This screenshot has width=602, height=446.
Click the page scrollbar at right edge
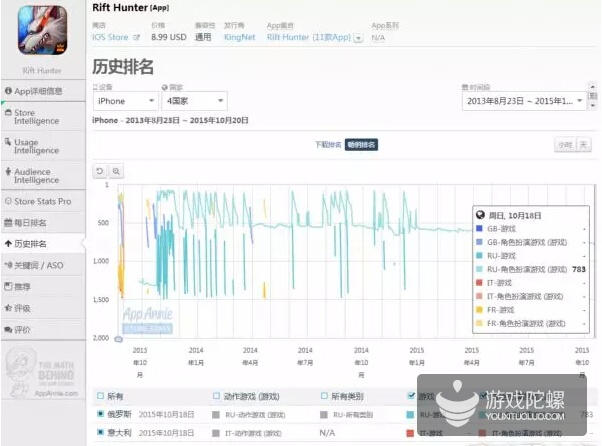tap(593, 95)
